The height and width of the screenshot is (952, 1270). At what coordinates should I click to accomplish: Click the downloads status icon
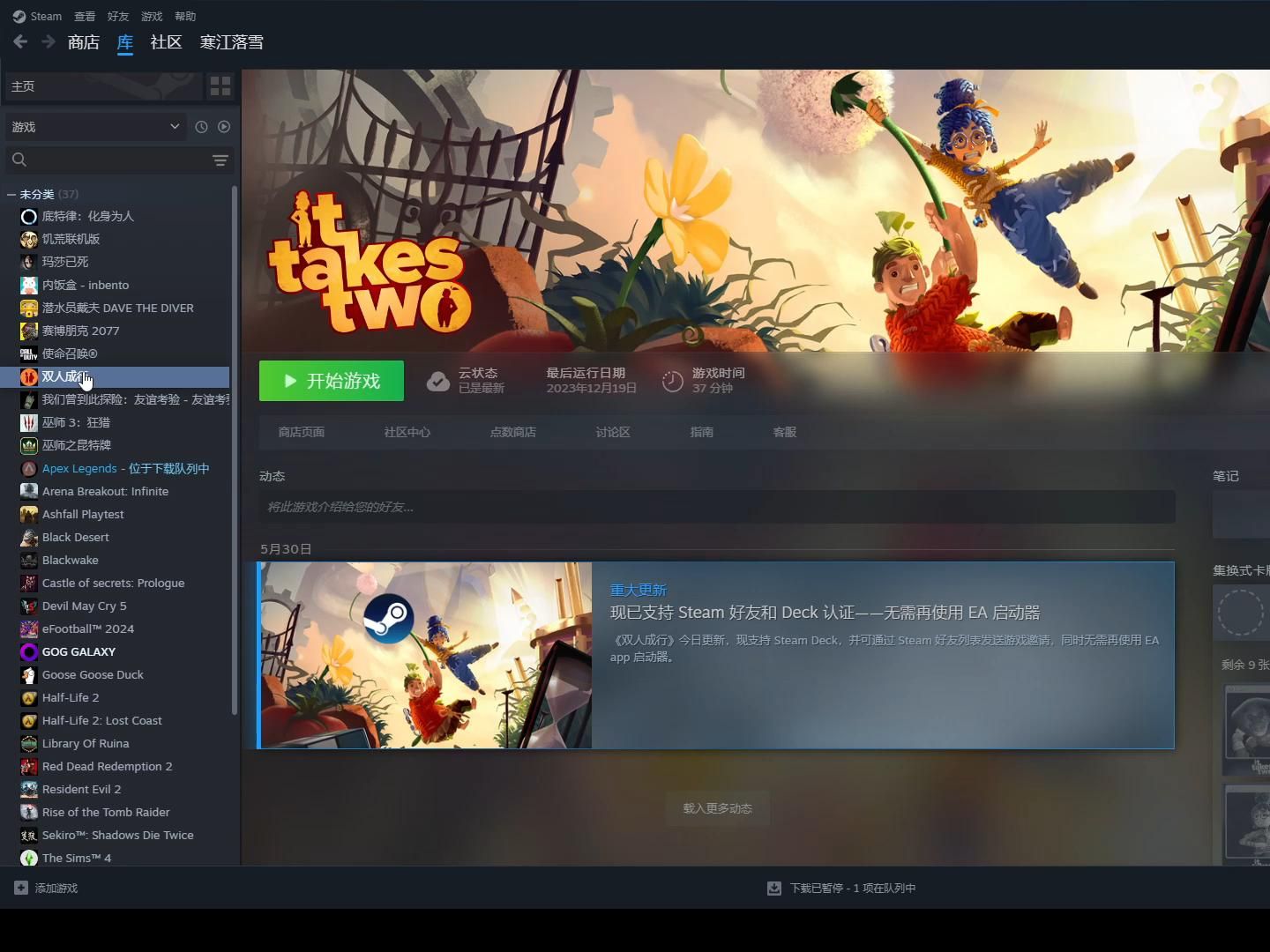(774, 888)
